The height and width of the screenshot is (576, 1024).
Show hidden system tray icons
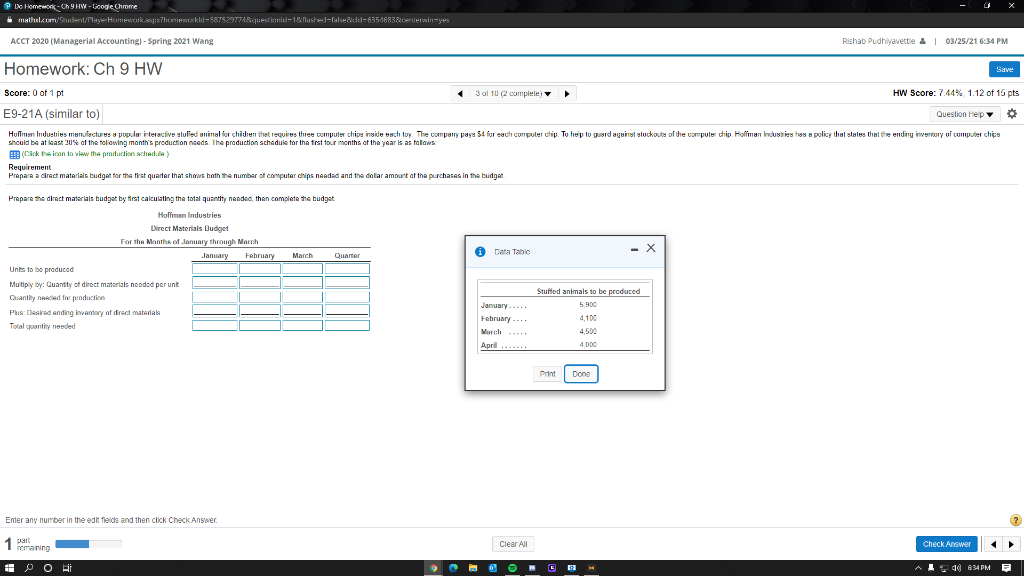coord(918,568)
